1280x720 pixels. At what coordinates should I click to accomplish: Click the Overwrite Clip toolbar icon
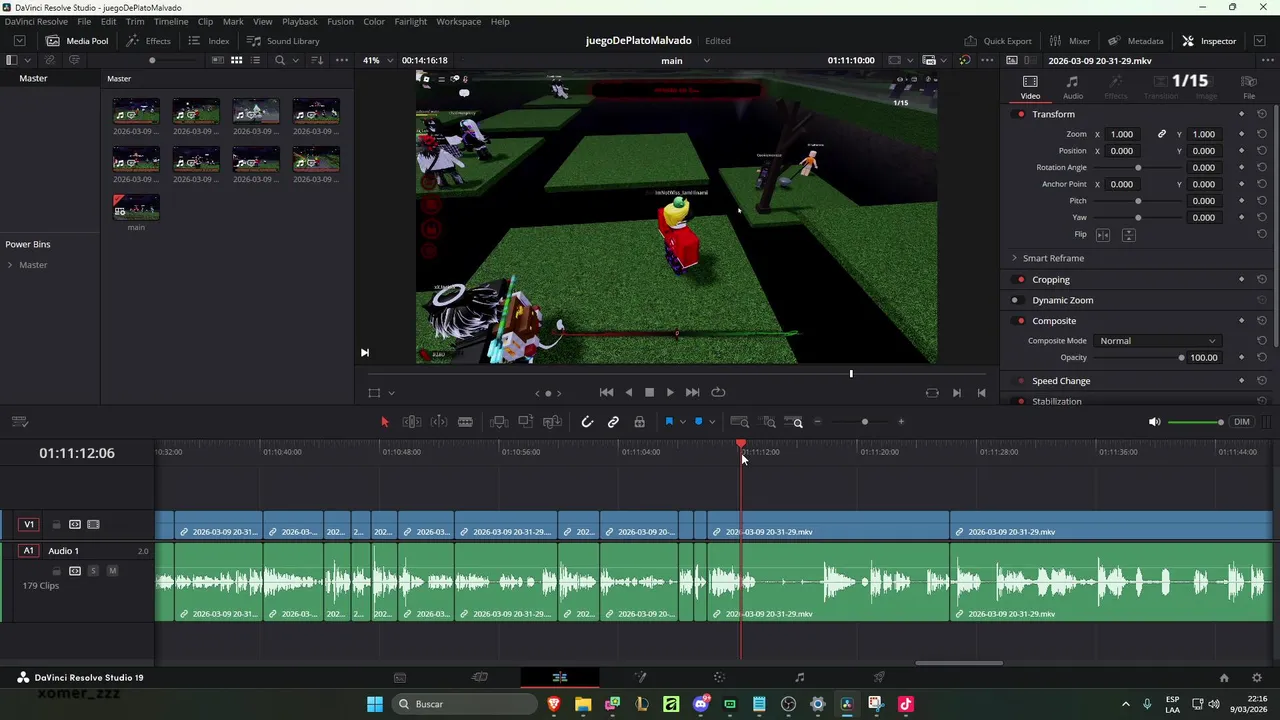coord(525,422)
